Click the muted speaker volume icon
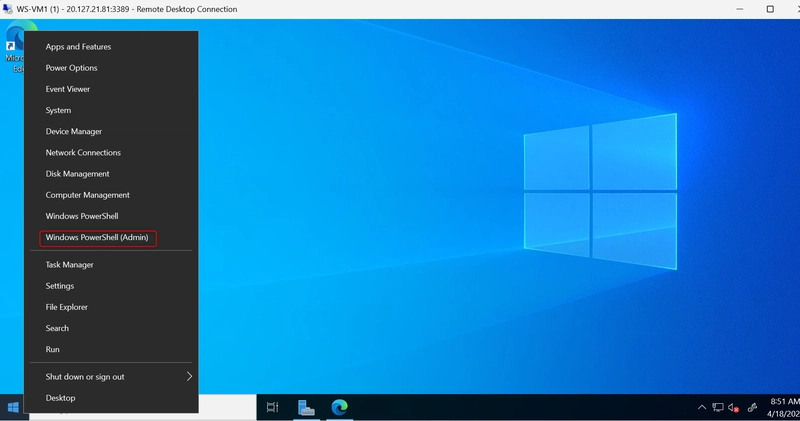The width and height of the screenshot is (800, 421). pos(734,407)
